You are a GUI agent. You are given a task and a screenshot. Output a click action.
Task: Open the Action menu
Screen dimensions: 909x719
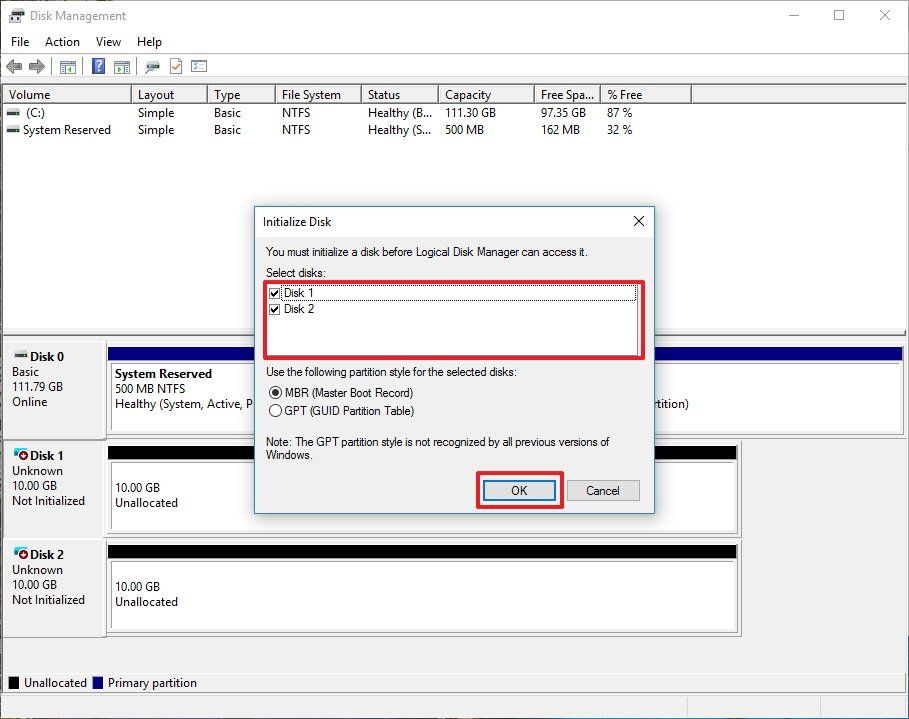[x=62, y=42]
